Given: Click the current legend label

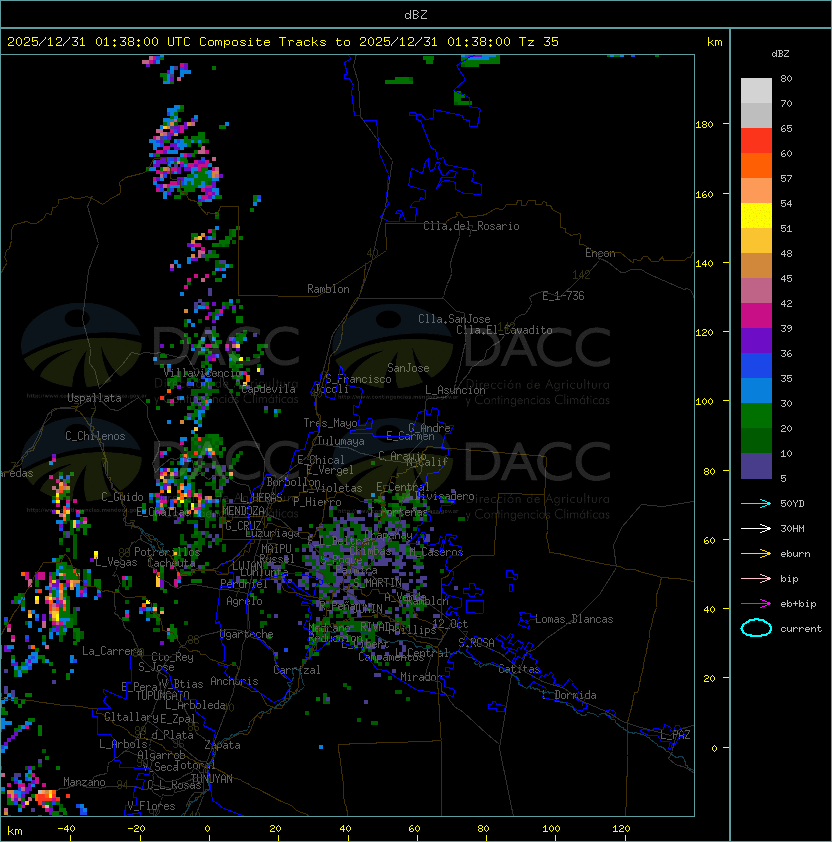Looking at the screenshot, I should [x=801, y=628].
